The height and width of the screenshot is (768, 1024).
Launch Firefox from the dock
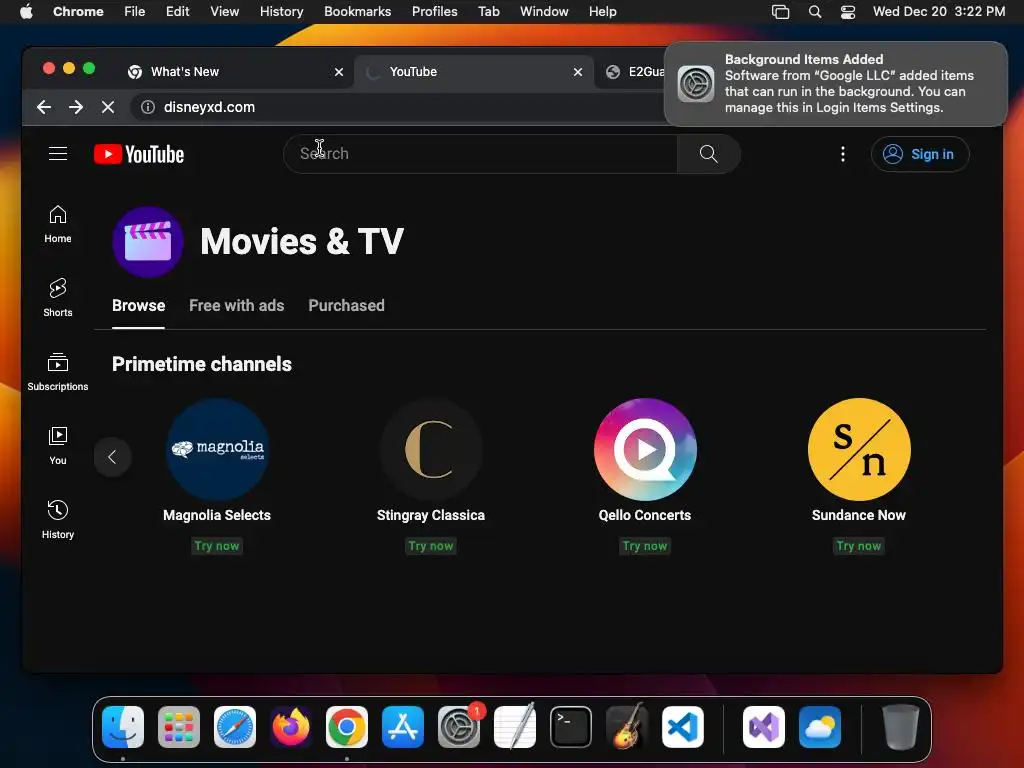(291, 727)
